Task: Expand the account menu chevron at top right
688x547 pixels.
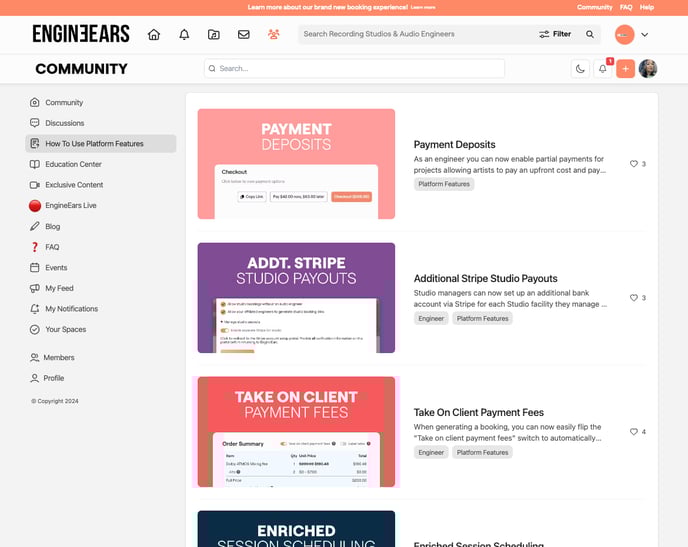Action: click(x=645, y=35)
